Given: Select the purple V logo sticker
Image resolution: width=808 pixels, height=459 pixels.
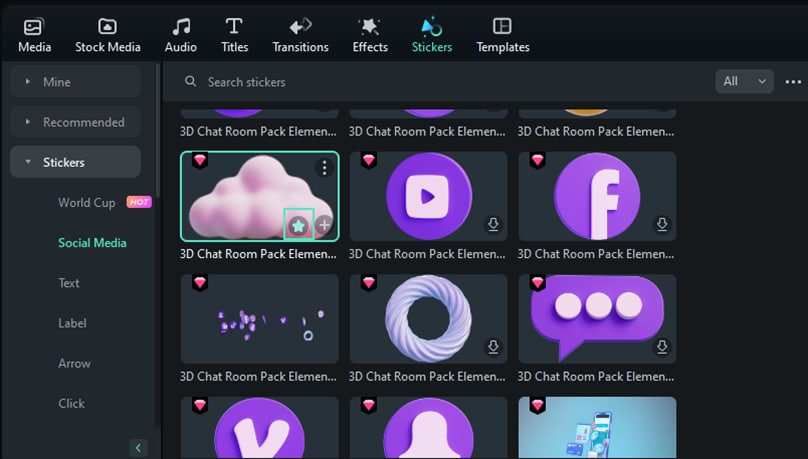Looking at the screenshot, I should point(259,428).
